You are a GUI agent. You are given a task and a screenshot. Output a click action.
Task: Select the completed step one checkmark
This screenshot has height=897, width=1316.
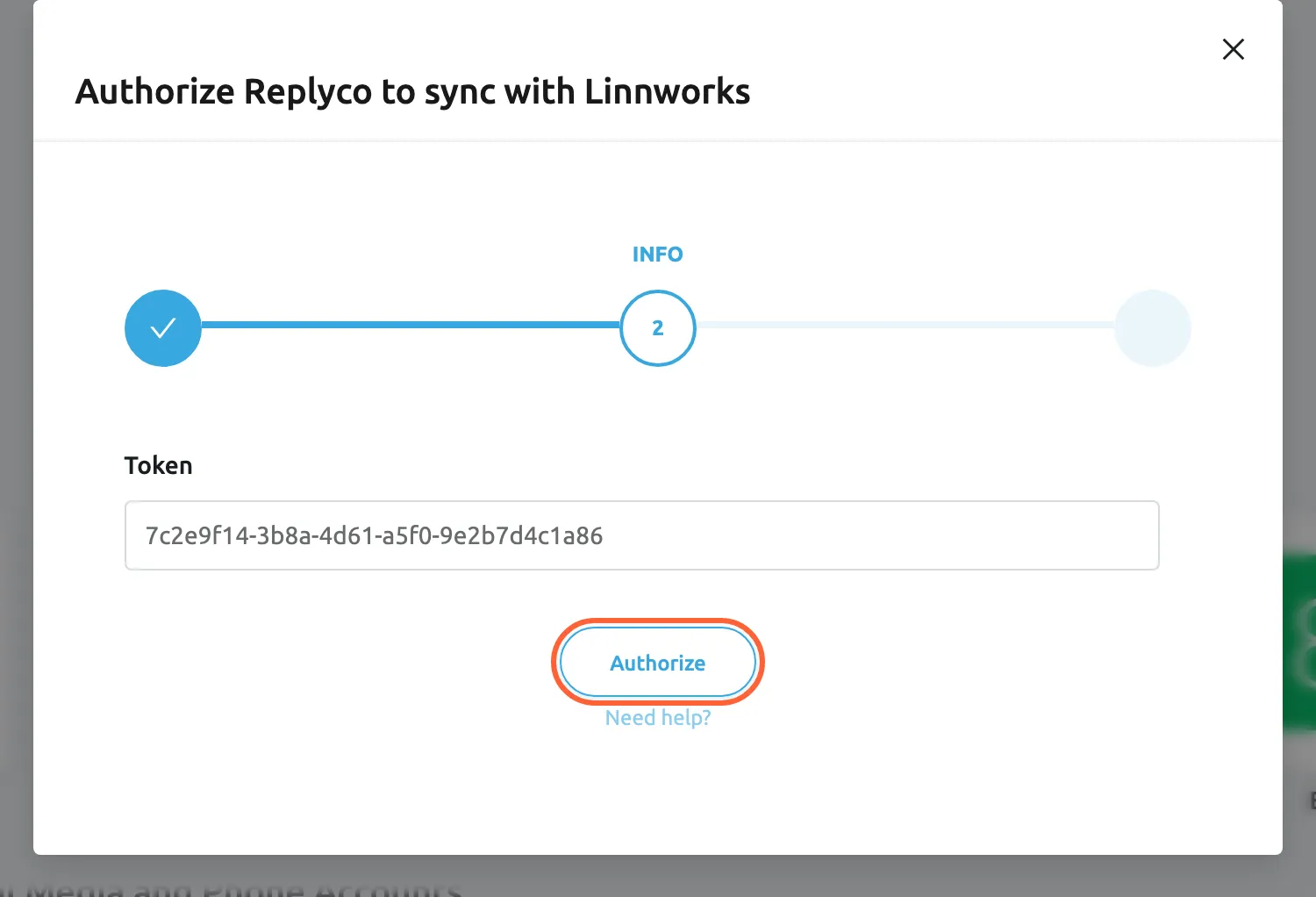pyautogui.click(x=163, y=328)
